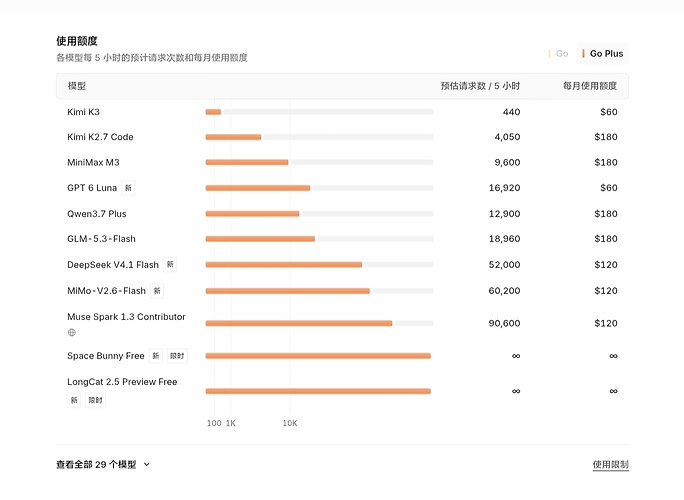684x500 pixels.
Task: Select the Muse Spark 1.3 Contributor name
Action: 127,317
